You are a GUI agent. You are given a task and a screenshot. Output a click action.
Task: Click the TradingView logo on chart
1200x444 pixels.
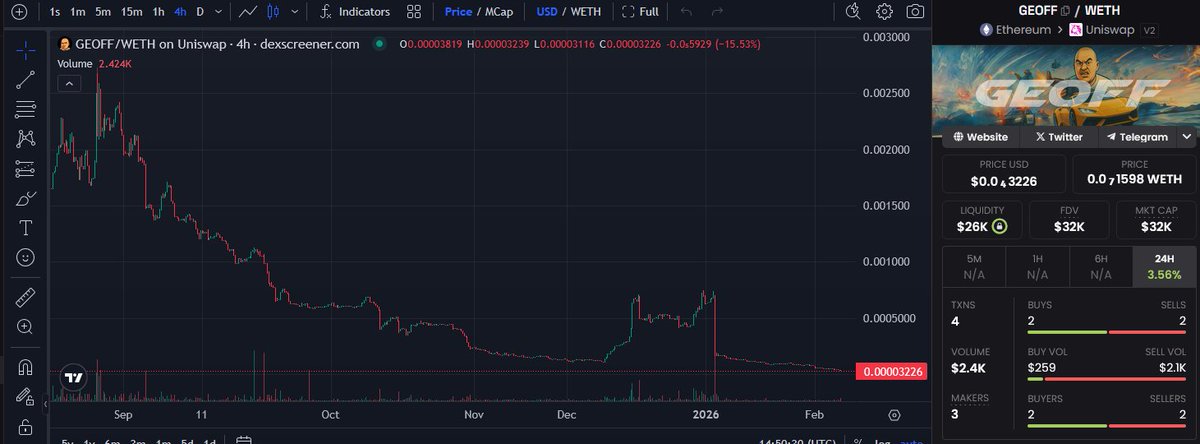tap(72, 378)
